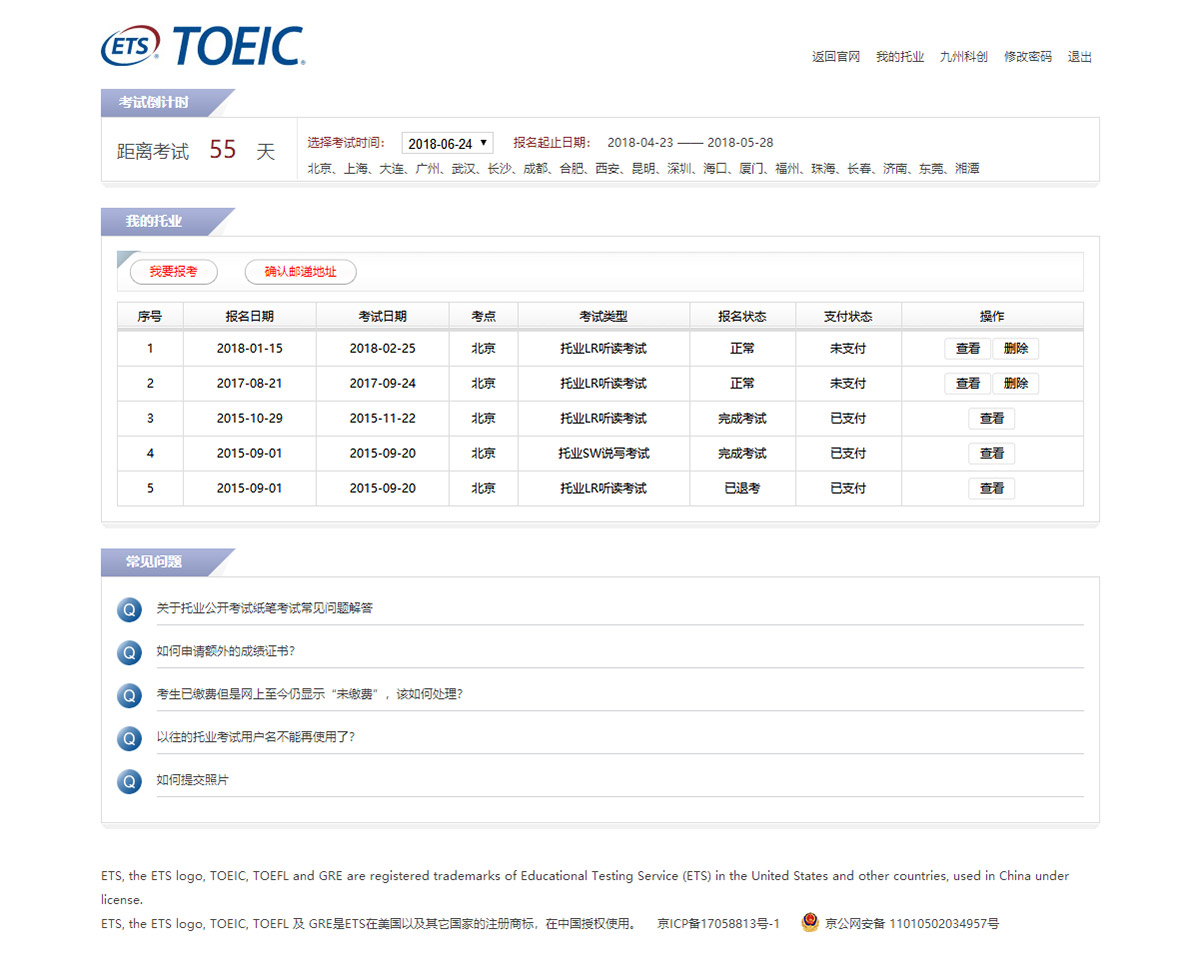This screenshot has width=1200, height=958.
Task: Click 退出 to log out
Action: pos(1079,57)
